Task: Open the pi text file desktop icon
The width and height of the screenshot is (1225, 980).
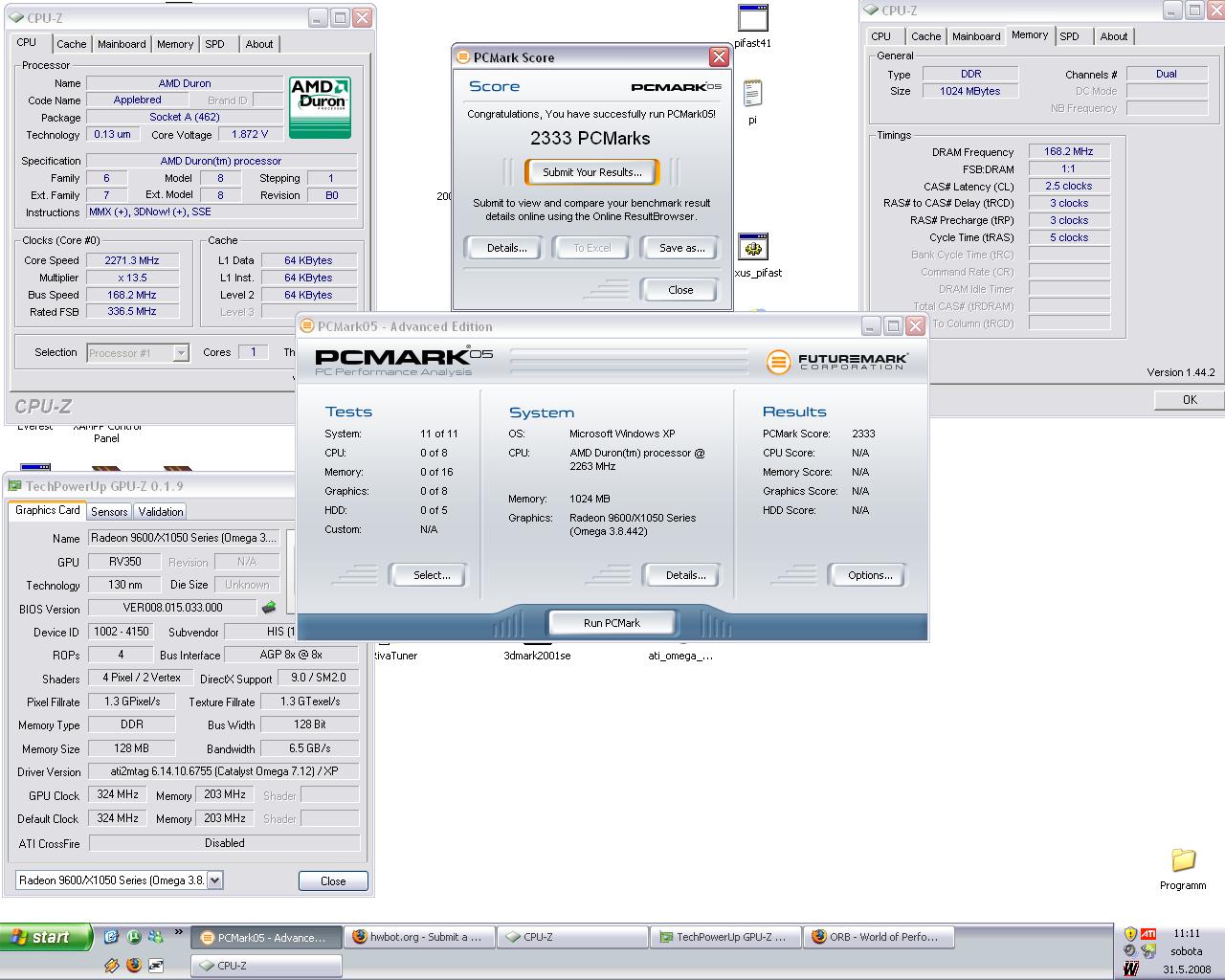Action: point(752,101)
